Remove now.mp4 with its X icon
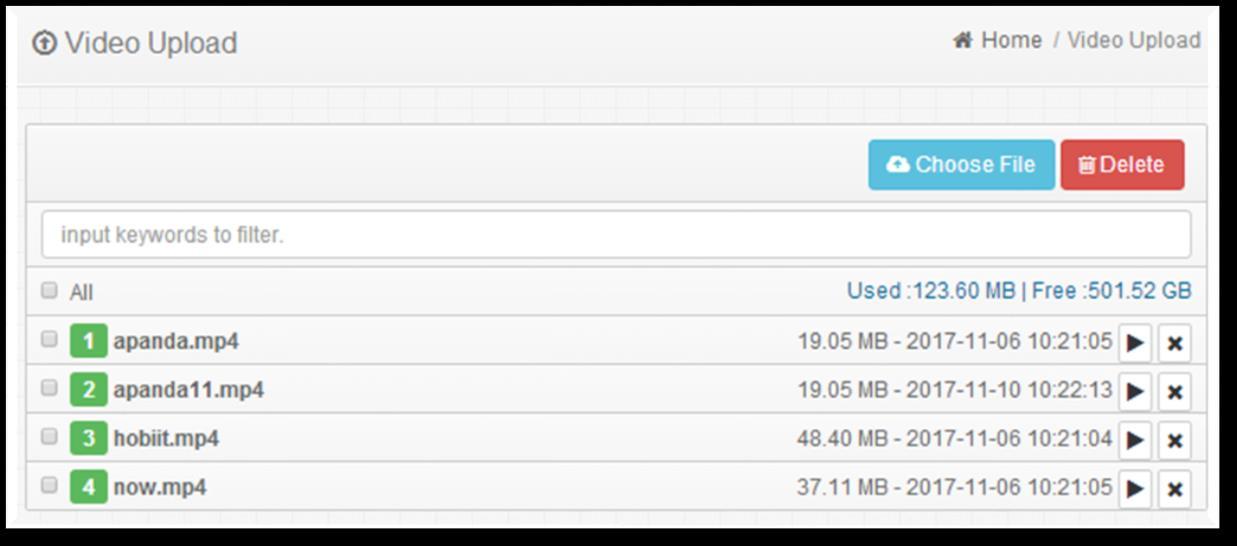Viewport: 1237px width, 546px height. pyautogui.click(x=1175, y=488)
